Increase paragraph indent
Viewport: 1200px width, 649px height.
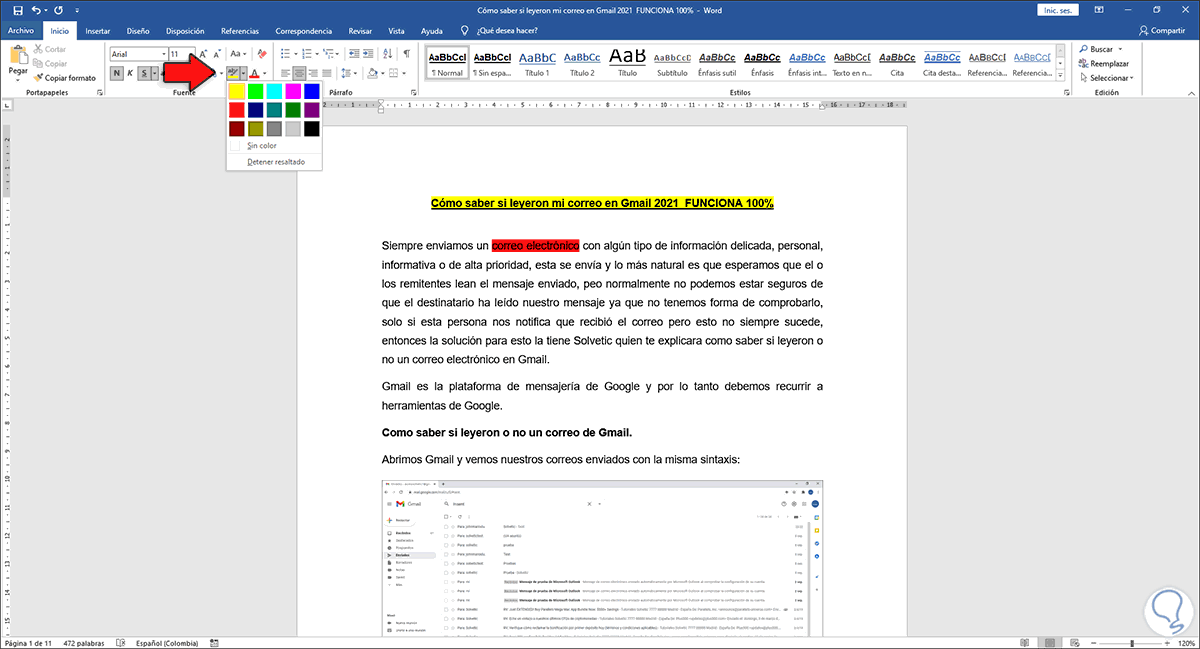click(366, 53)
